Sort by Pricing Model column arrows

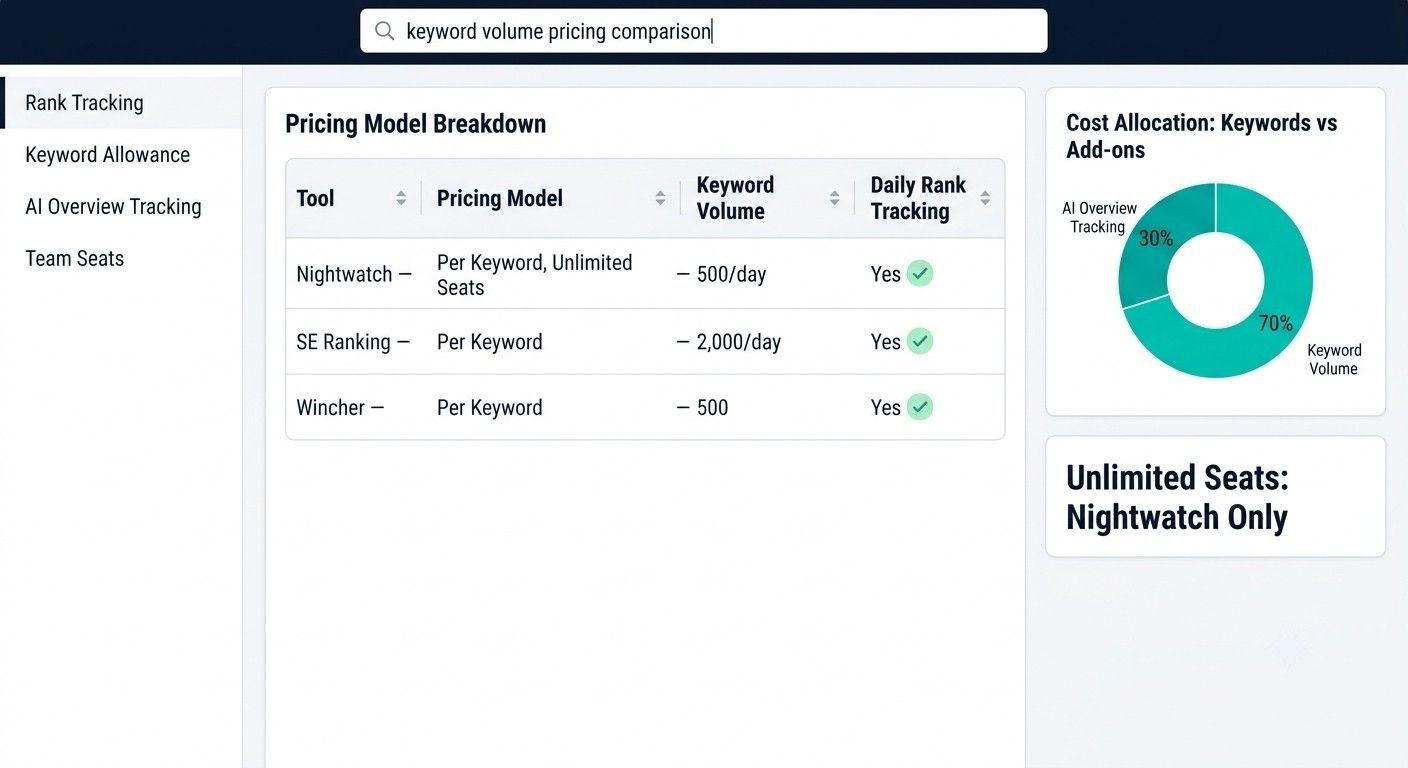660,198
